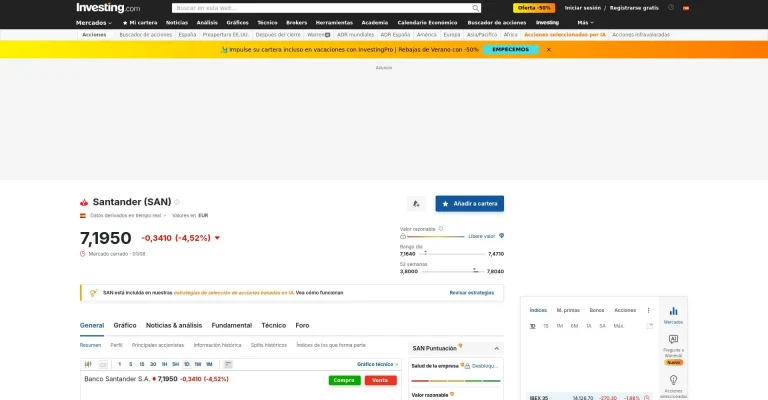Close the yellow promo banner
Image resolution: width=768 pixels, height=400 pixels.
pyautogui.click(x=549, y=49)
